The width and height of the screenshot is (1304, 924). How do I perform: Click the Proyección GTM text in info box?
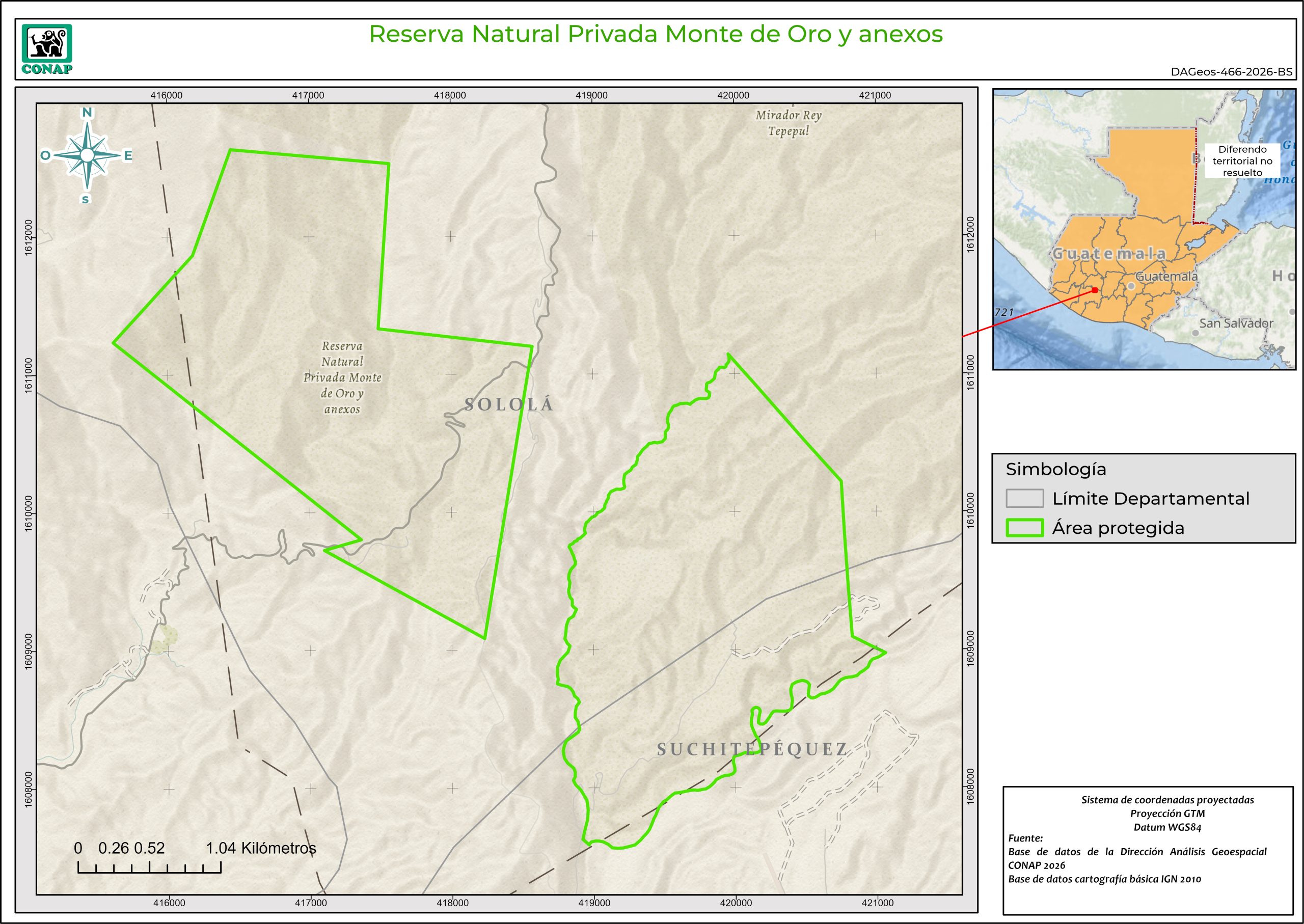click(x=1167, y=813)
